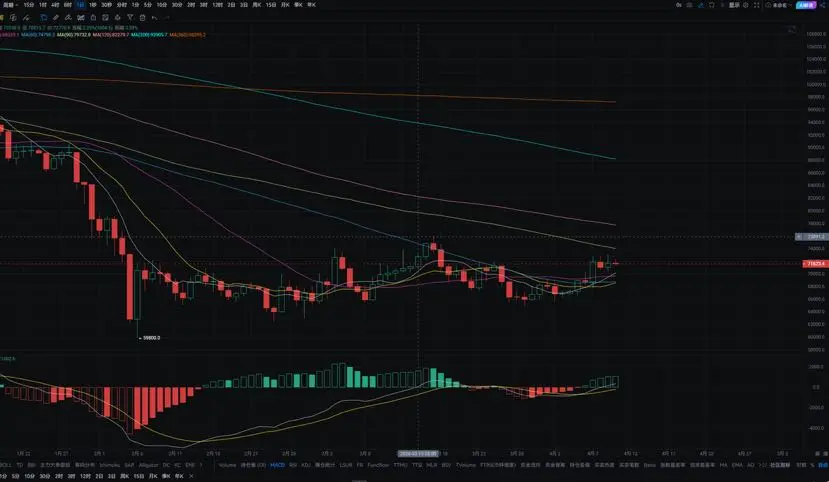Click the crossed-lines measurement tool icon
Viewport: 829px width, 482px height.
[x=80, y=17]
